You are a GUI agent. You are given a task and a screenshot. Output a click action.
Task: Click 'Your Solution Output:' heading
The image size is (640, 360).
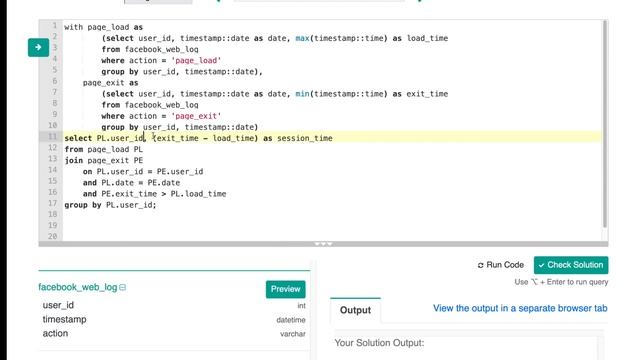tap(379, 343)
